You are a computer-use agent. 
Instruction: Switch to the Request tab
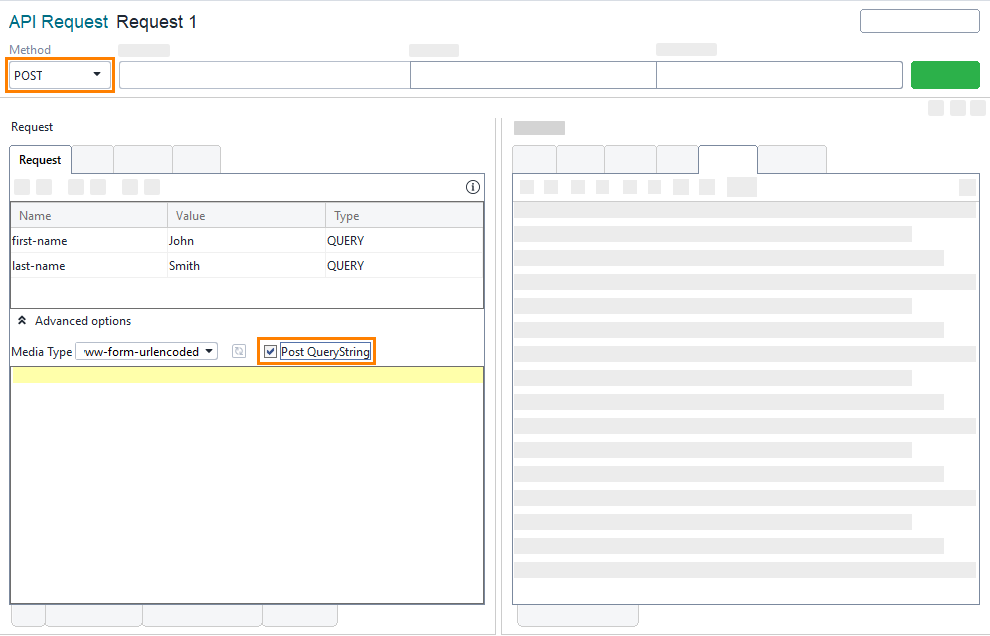(40, 160)
